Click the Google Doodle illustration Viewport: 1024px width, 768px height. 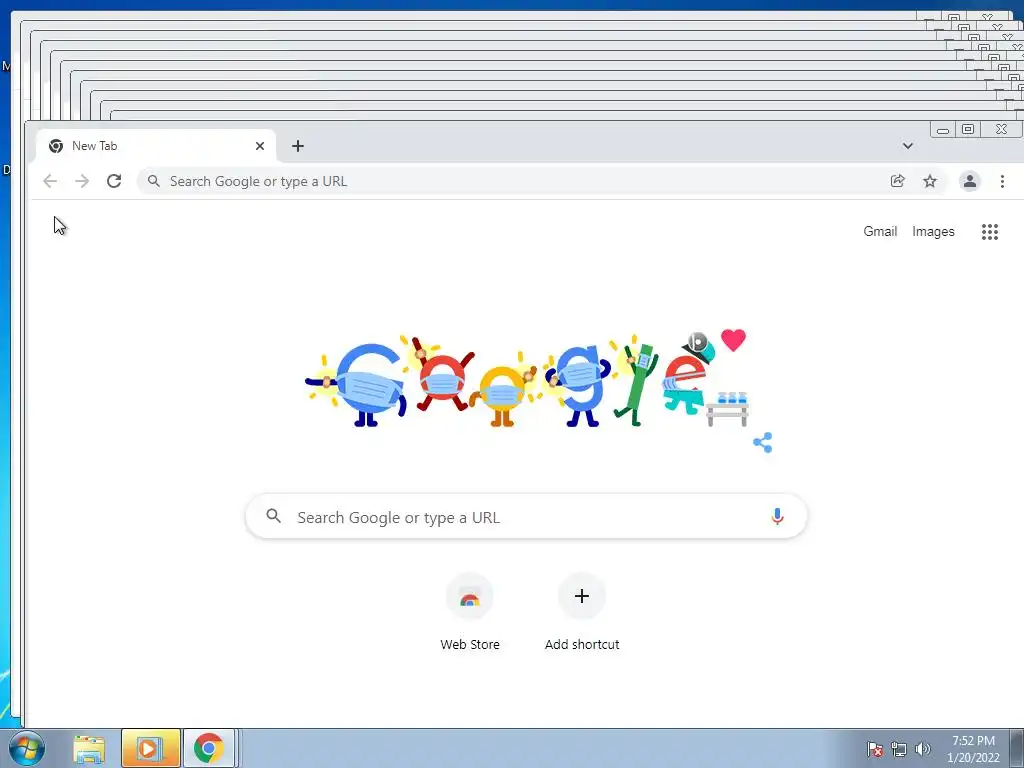click(526, 380)
